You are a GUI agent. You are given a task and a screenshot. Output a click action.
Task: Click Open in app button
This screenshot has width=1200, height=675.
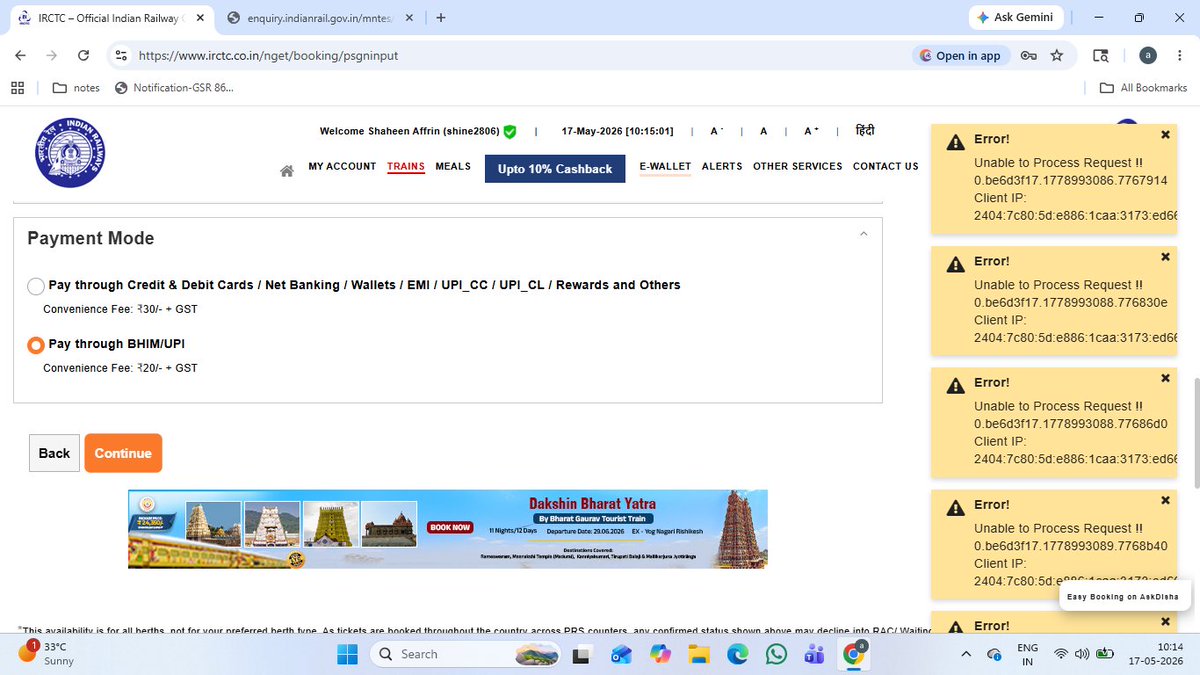tap(959, 56)
